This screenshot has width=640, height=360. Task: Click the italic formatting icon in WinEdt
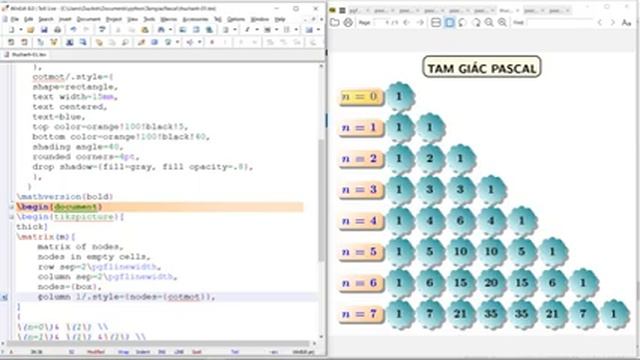point(247,29)
